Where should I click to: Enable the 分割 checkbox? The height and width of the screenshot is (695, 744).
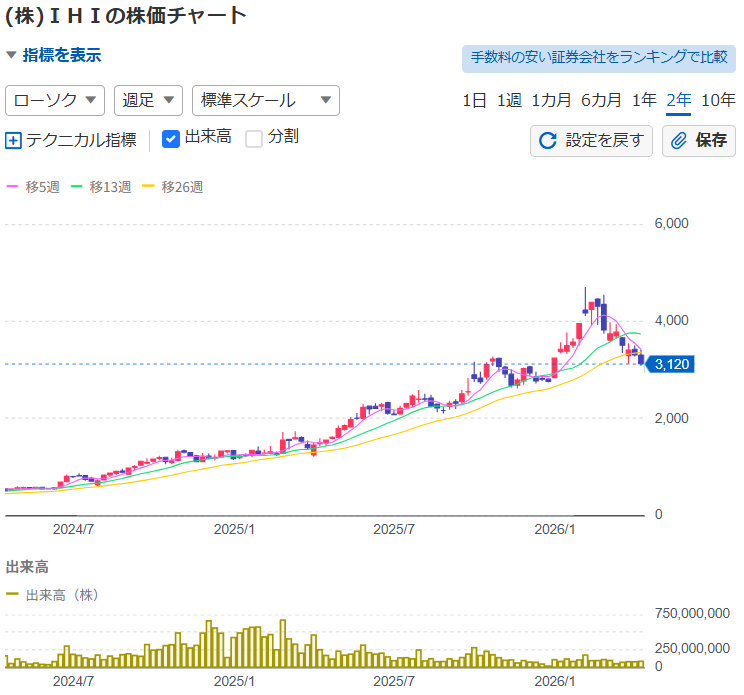coord(254,139)
